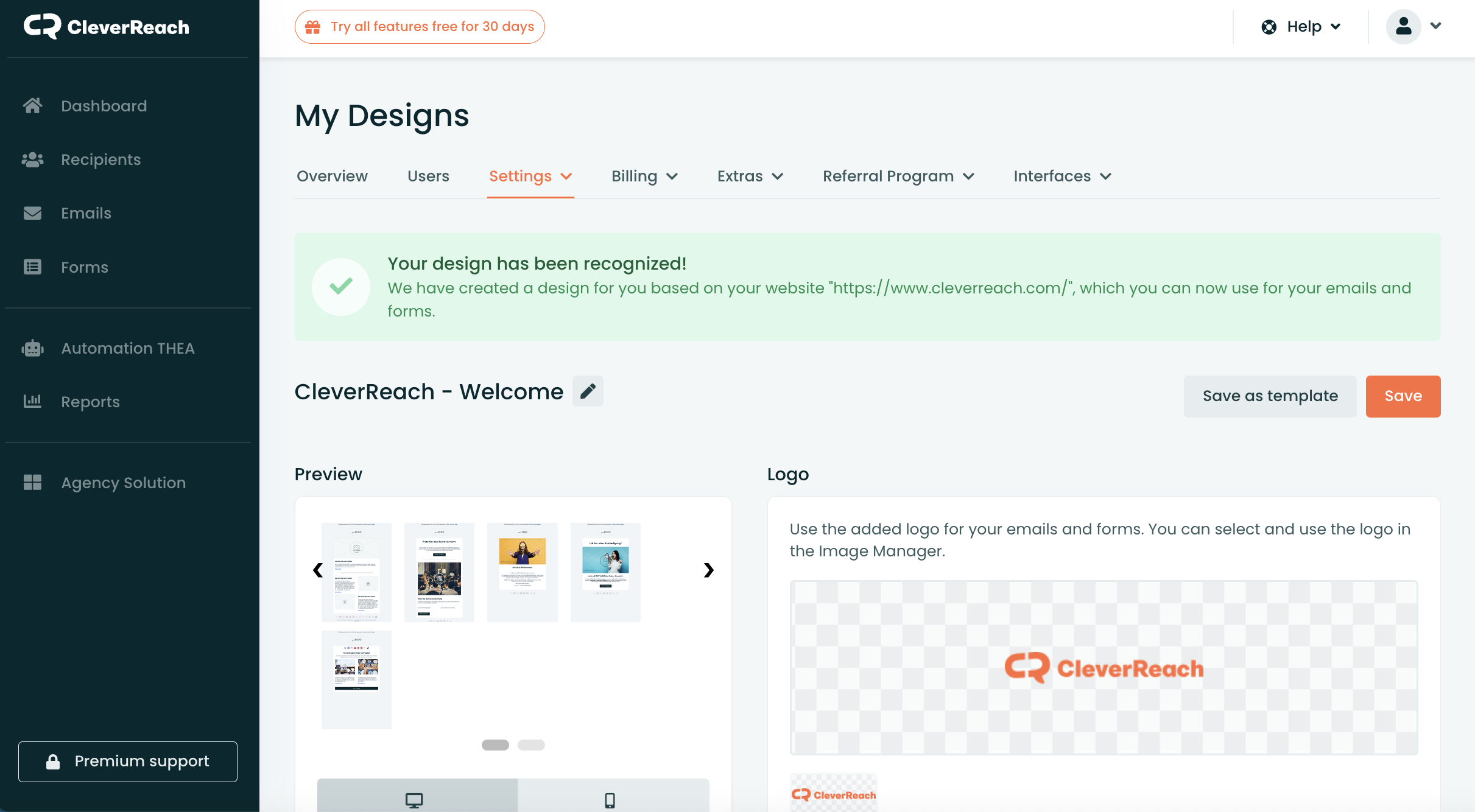Open fifth template thumbnail in second row

click(356, 680)
